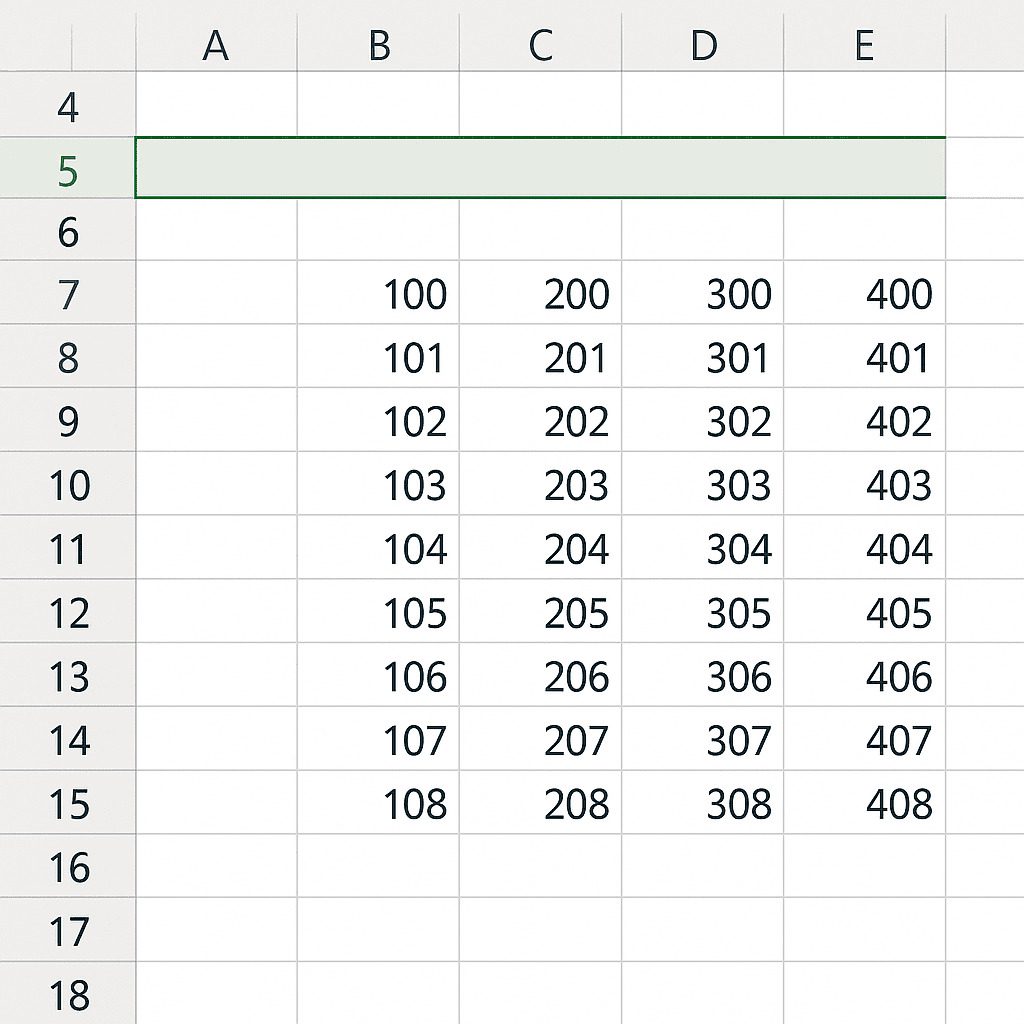Click the cell with value 302

pyautogui.click(x=703, y=421)
